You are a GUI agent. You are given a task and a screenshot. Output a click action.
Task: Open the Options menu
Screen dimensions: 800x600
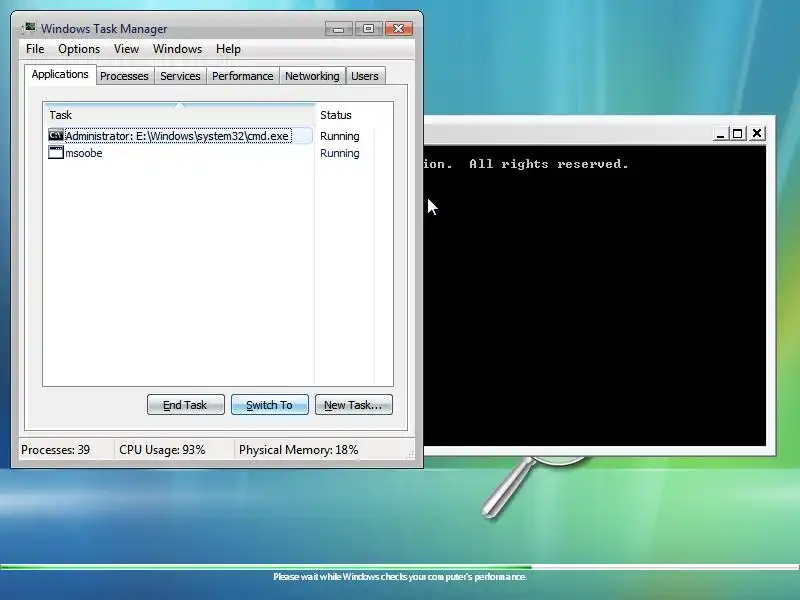[x=79, y=49]
